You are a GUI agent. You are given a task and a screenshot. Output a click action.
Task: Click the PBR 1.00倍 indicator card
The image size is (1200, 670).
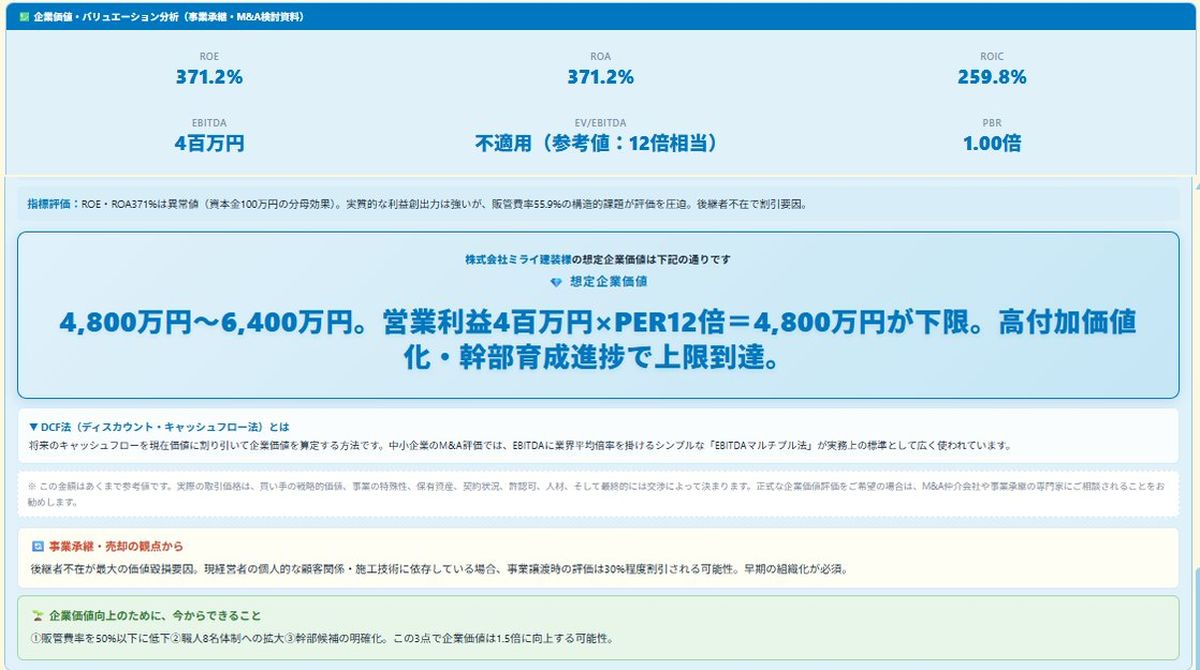coord(990,131)
